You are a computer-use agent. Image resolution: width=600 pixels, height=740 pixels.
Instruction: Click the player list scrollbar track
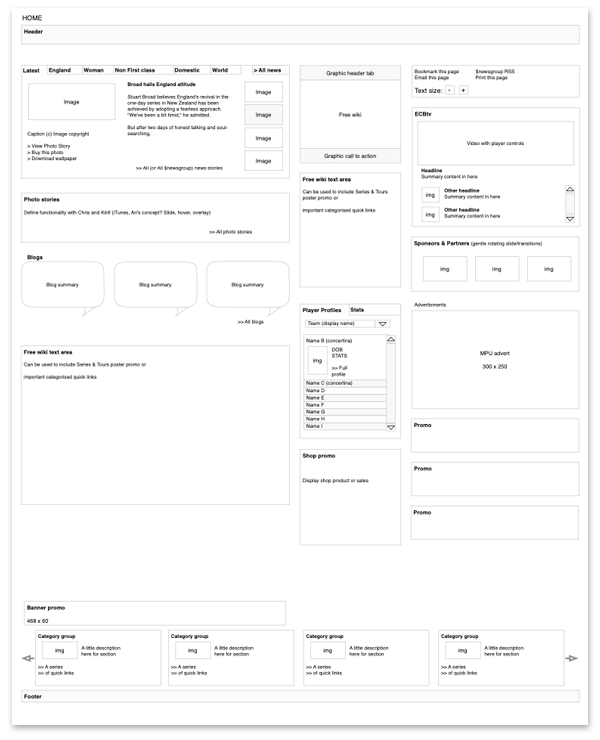click(x=391, y=383)
